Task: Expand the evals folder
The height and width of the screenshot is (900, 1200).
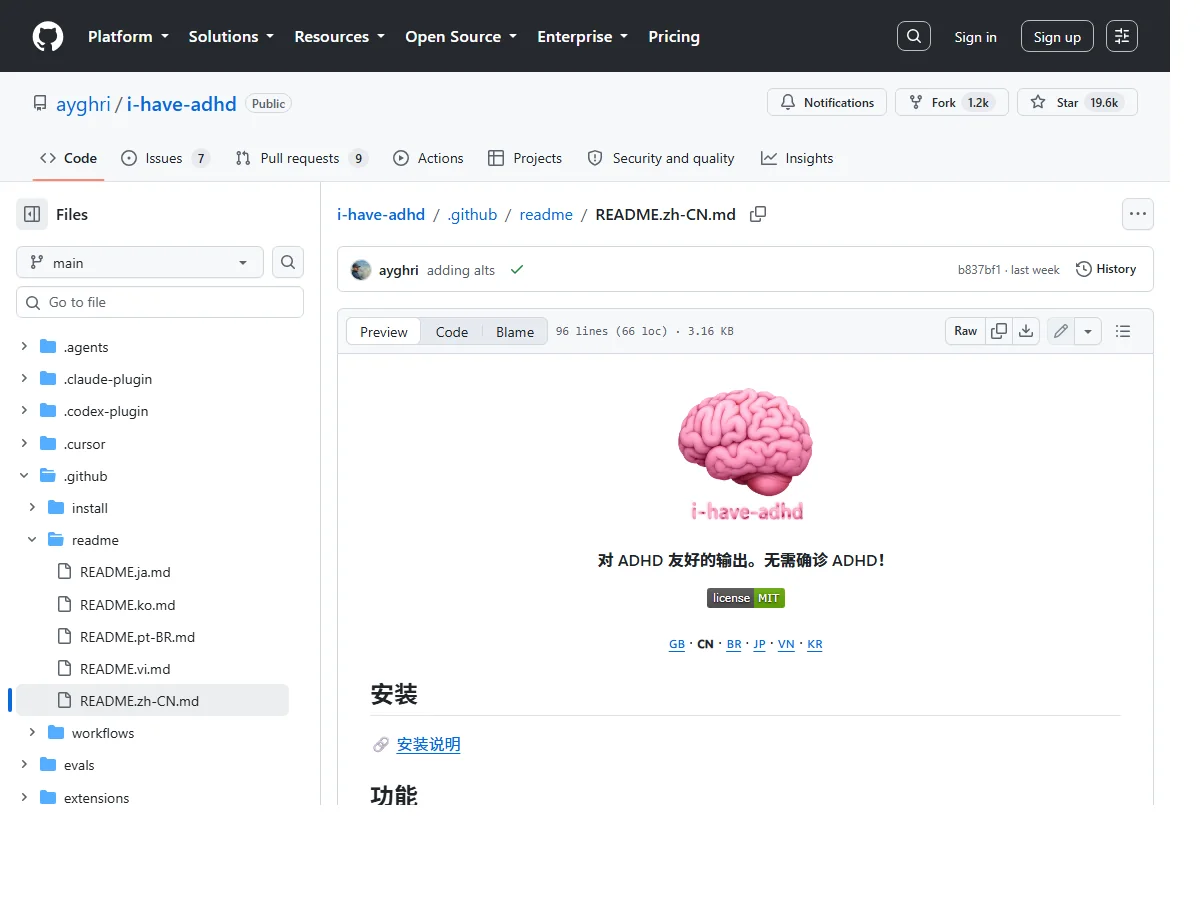Action: click(x=24, y=765)
